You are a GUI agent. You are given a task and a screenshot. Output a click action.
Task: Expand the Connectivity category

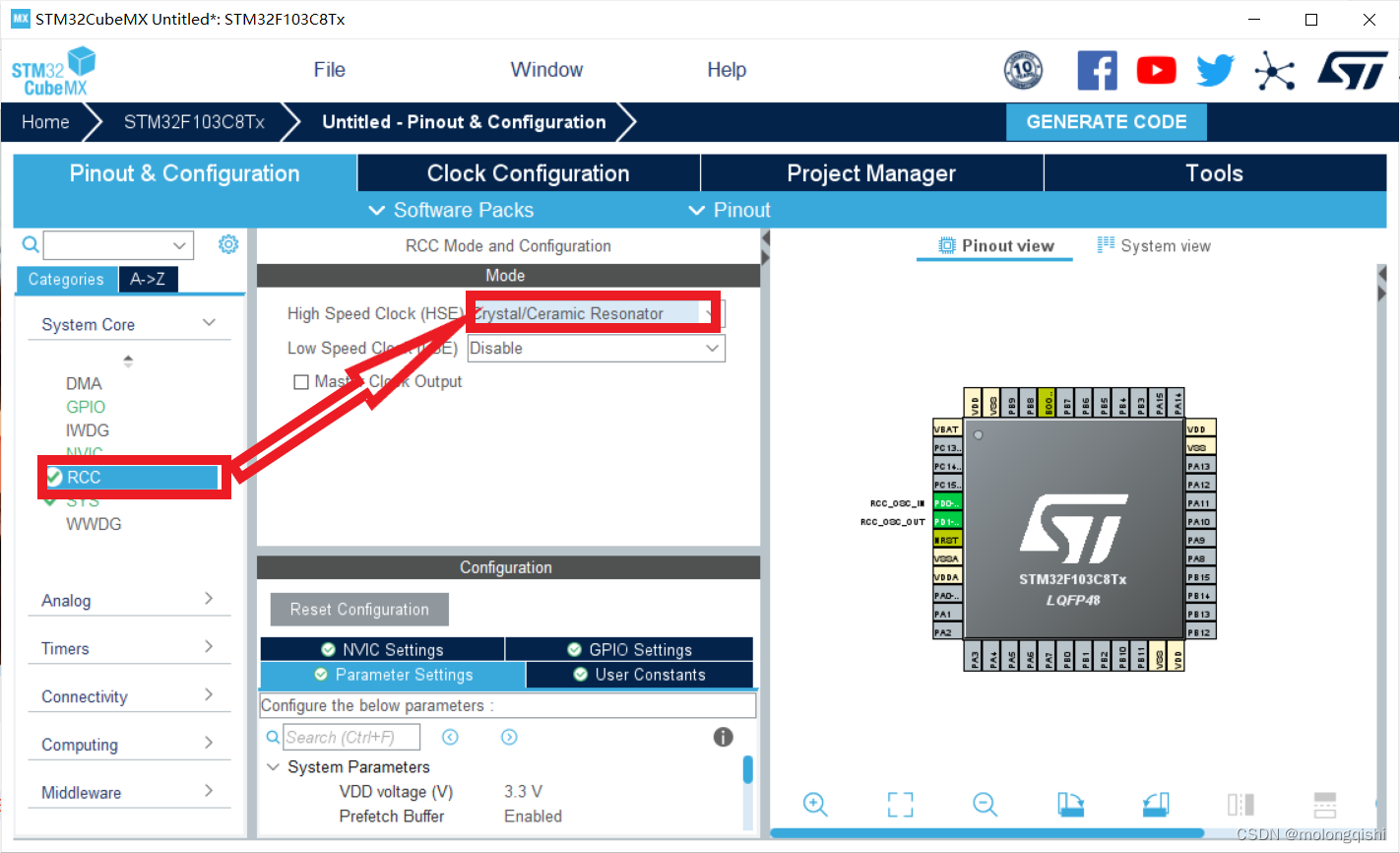click(x=209, y=695)
